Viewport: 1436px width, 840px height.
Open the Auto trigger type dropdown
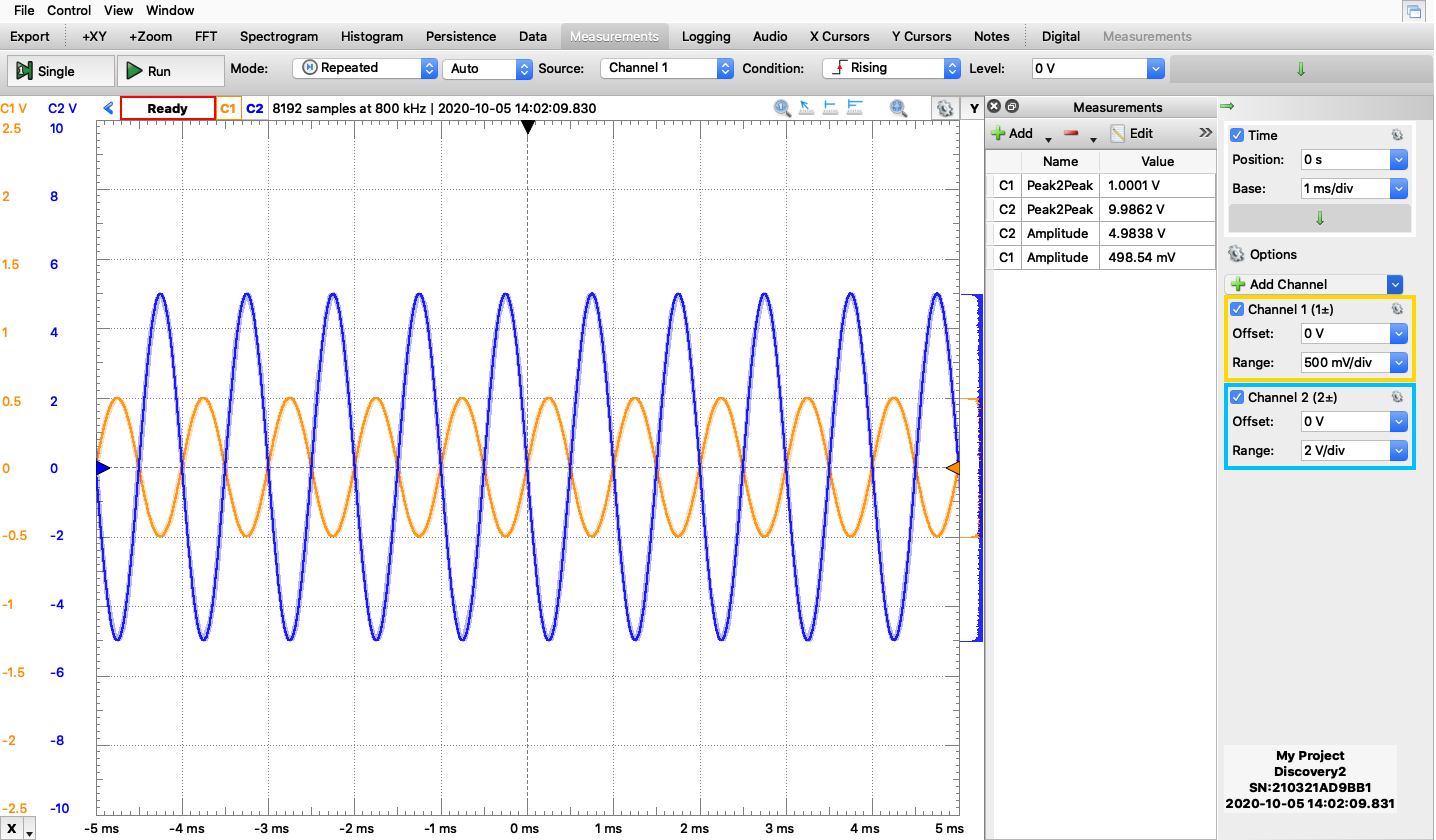[x=490, y=68]
